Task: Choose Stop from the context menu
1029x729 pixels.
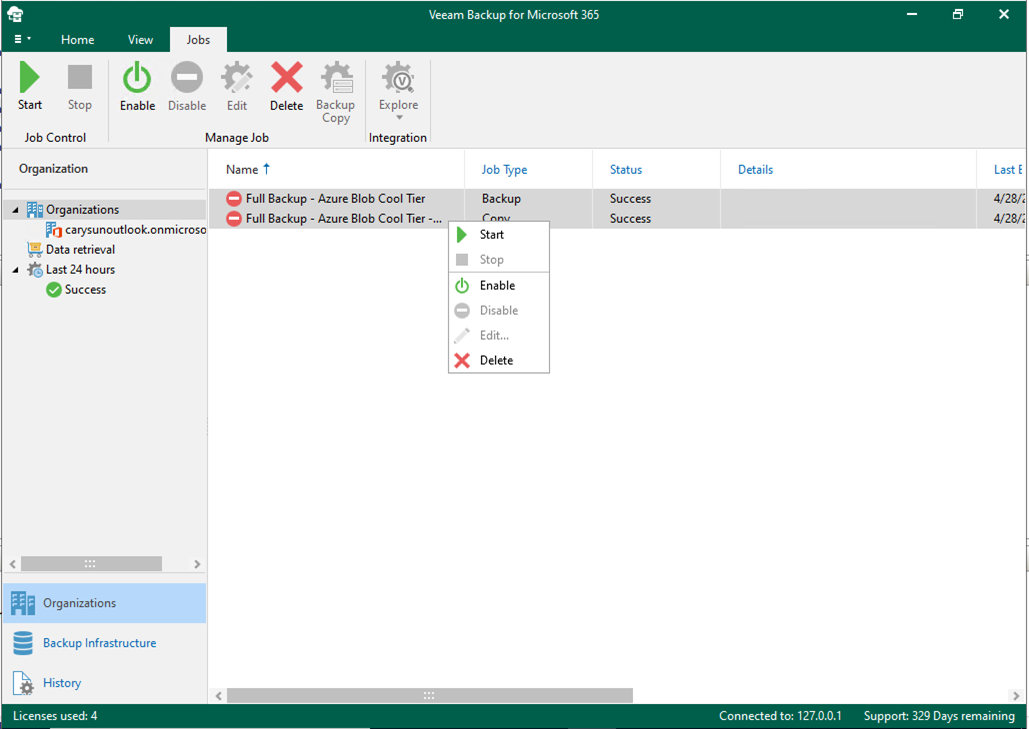Action: coord(499,260)
